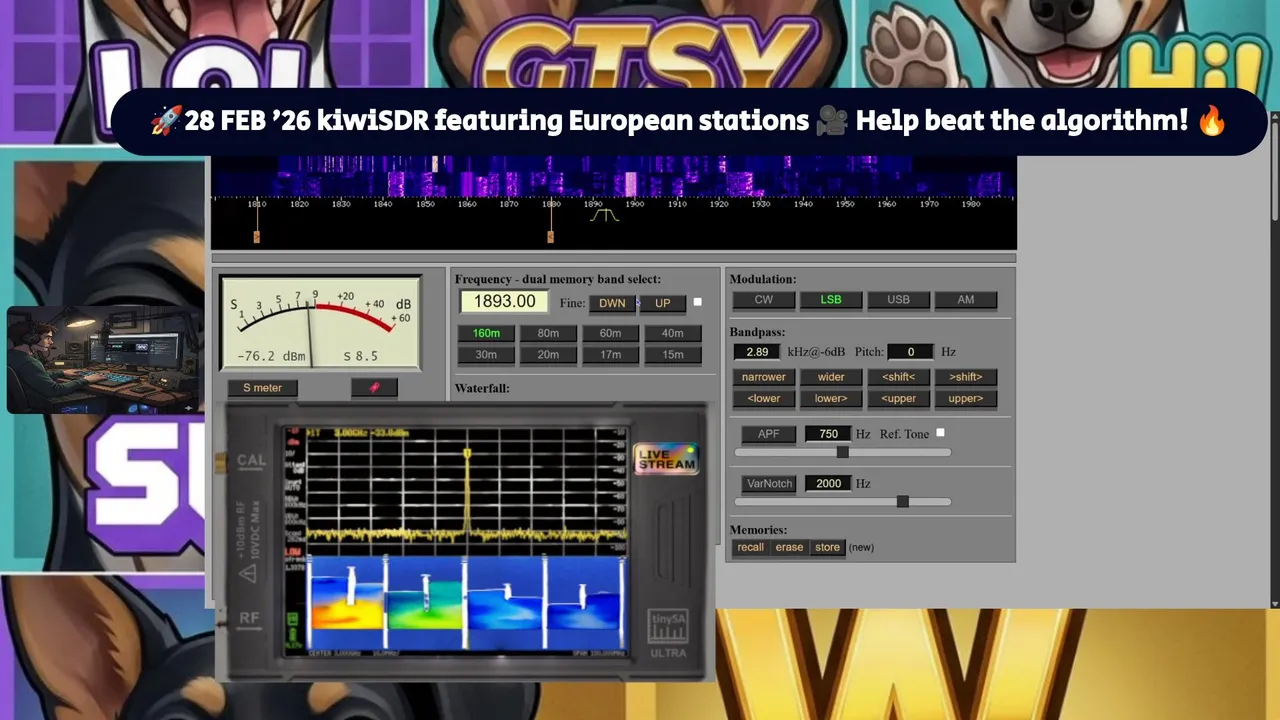
Task: Click the band marker at 1810 kHz
Action: coord(257,236)
